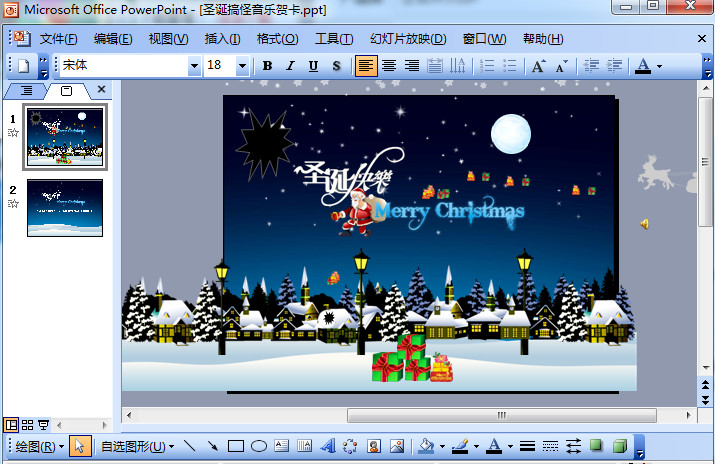The image size is (715, 464).
Task: Open the 插入 menu
Action: pos(222,39)
